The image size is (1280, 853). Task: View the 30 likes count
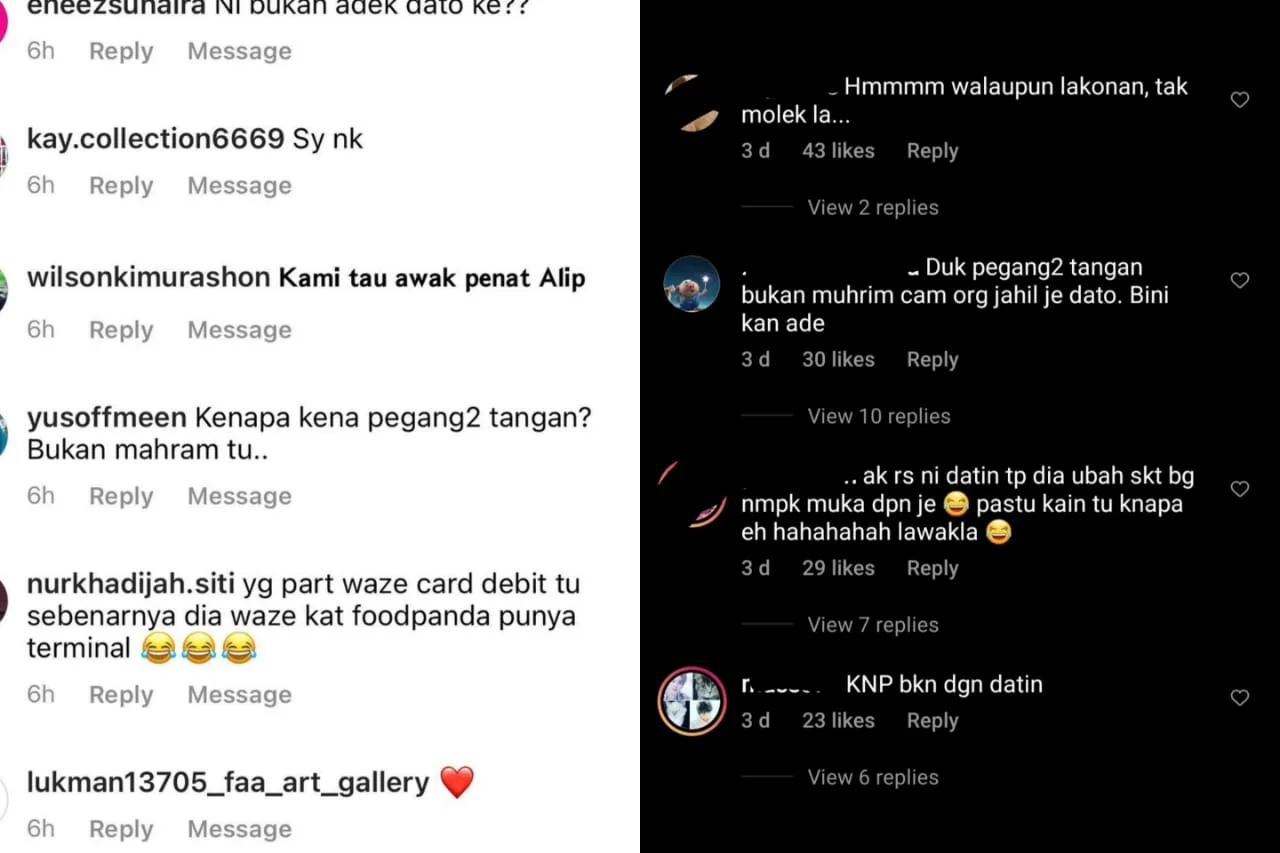coord(838,360)
